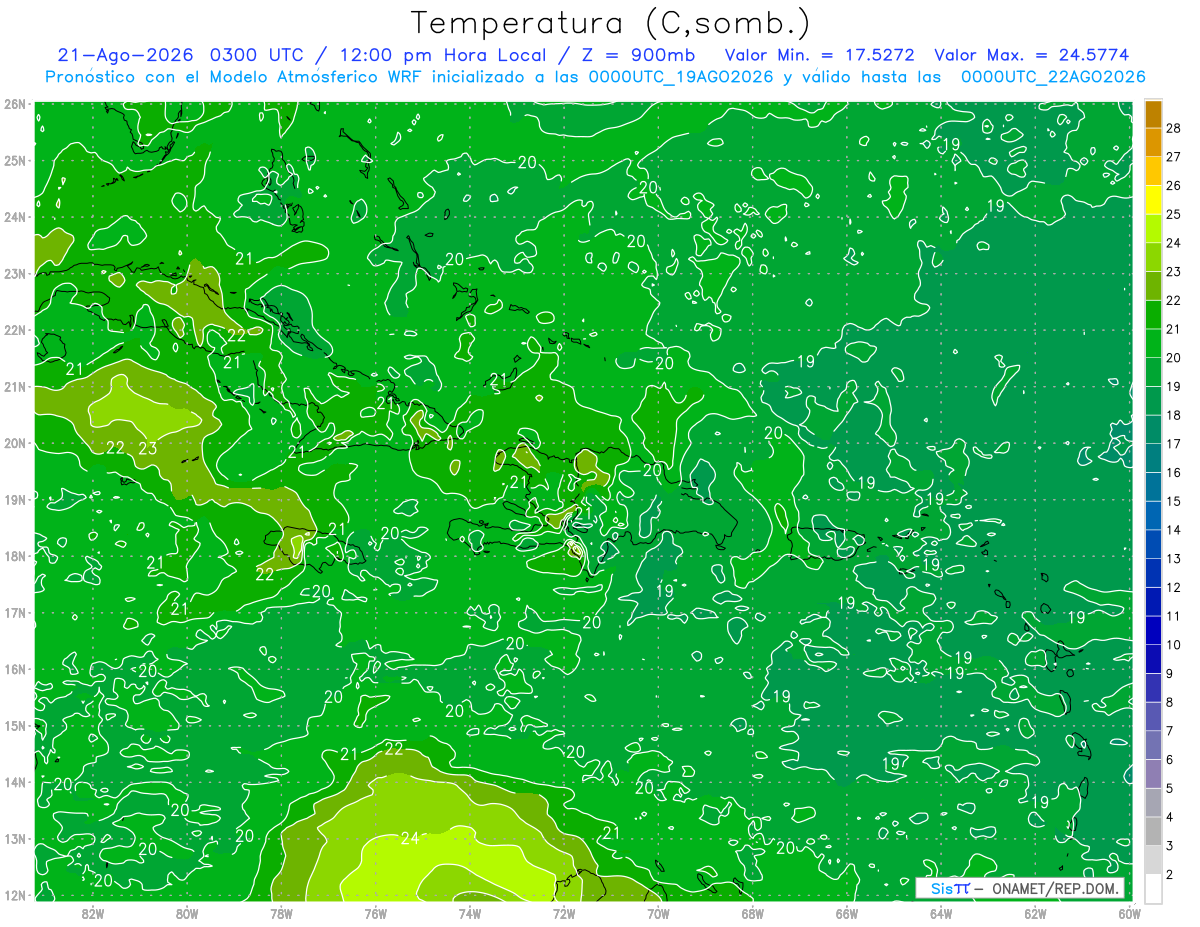
Task: Click the valid-until time '0000UTC_22AGO2026'
Action: pos(1053,76)
